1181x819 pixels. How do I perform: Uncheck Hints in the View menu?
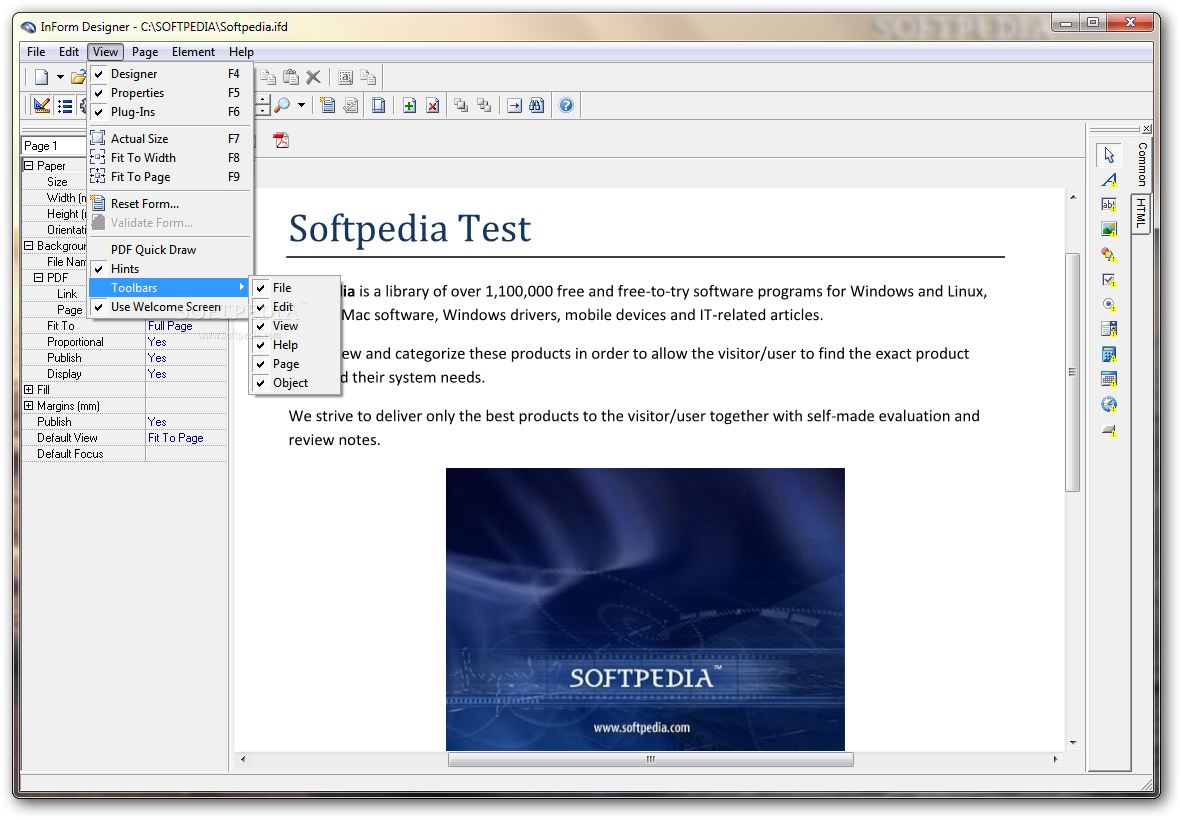(125, 269)
